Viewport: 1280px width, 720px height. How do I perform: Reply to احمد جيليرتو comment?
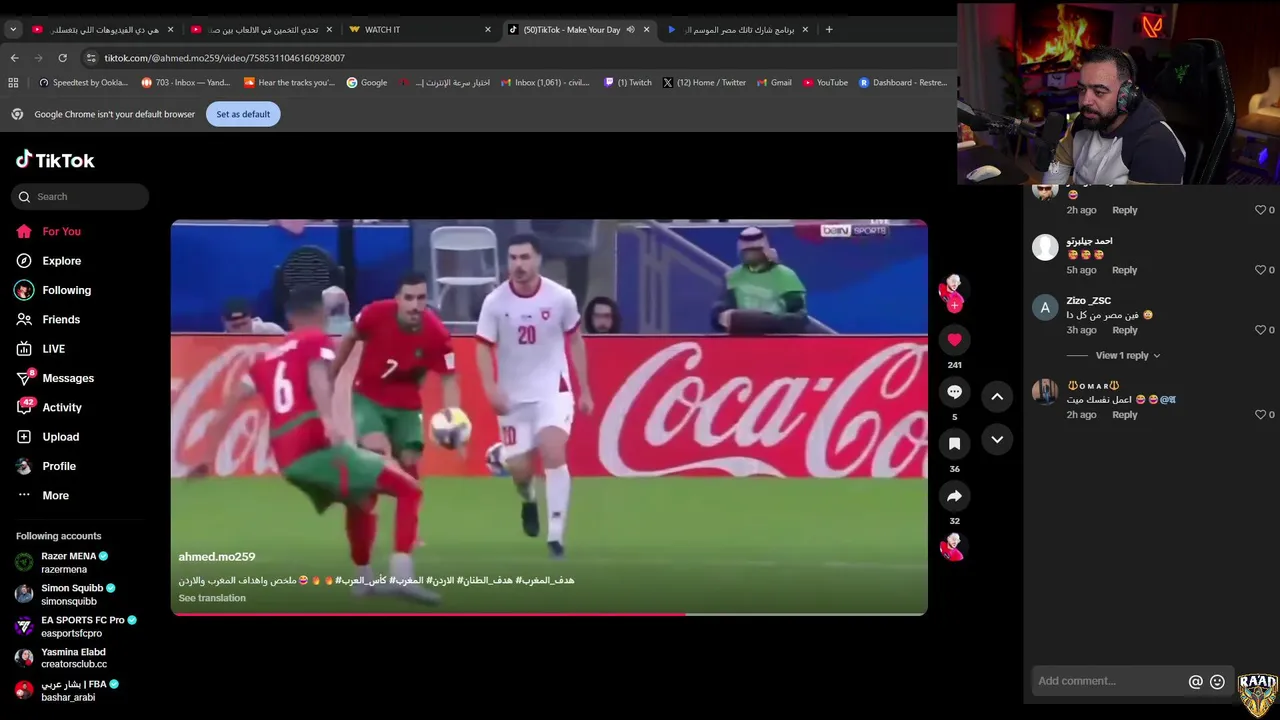1125,270
